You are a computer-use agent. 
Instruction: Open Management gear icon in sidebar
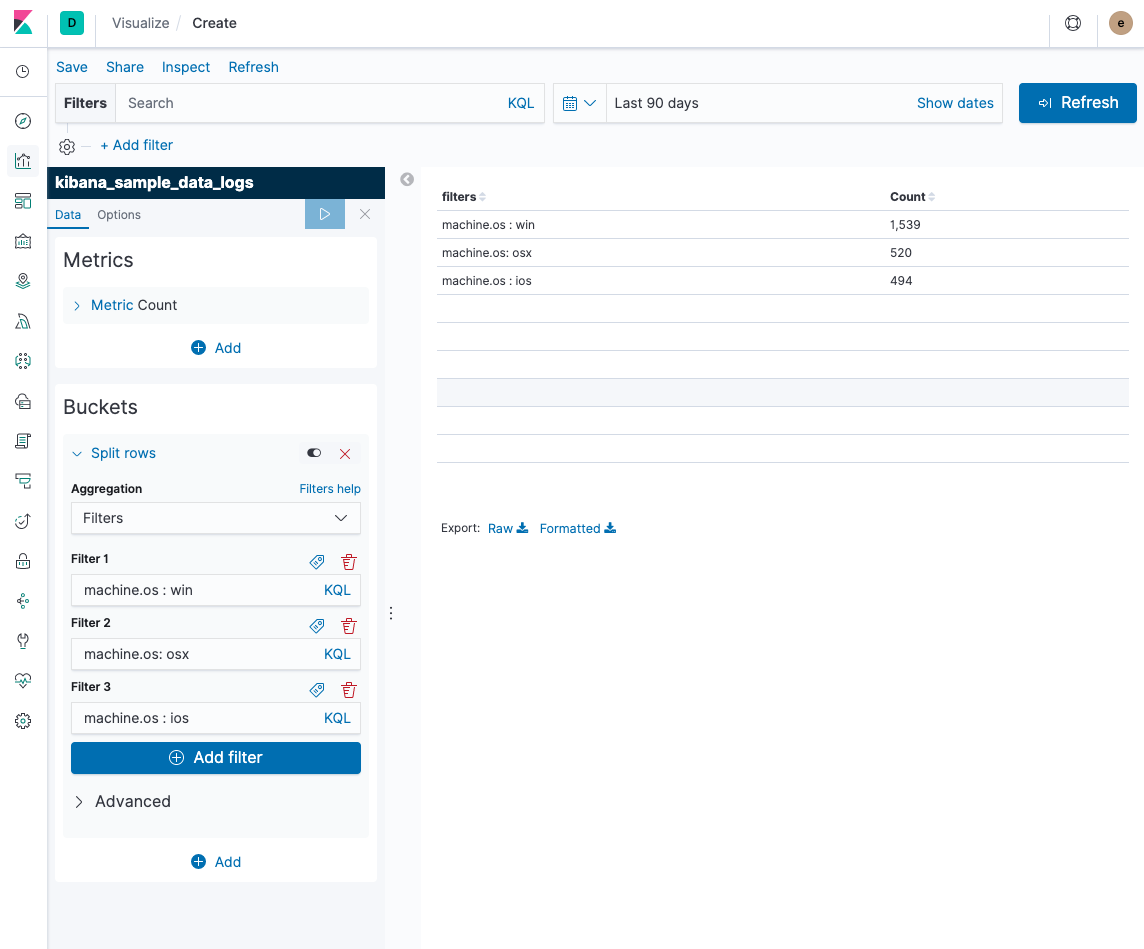click(x=23, y=721)
